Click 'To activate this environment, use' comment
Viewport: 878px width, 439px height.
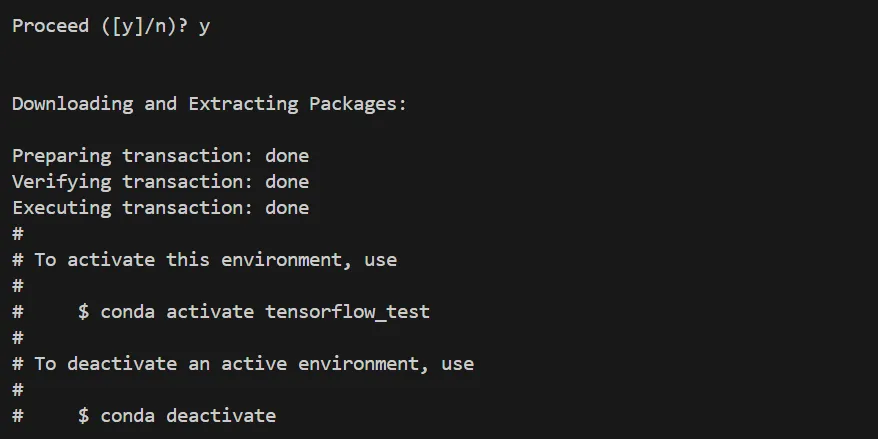click(215, 260)
